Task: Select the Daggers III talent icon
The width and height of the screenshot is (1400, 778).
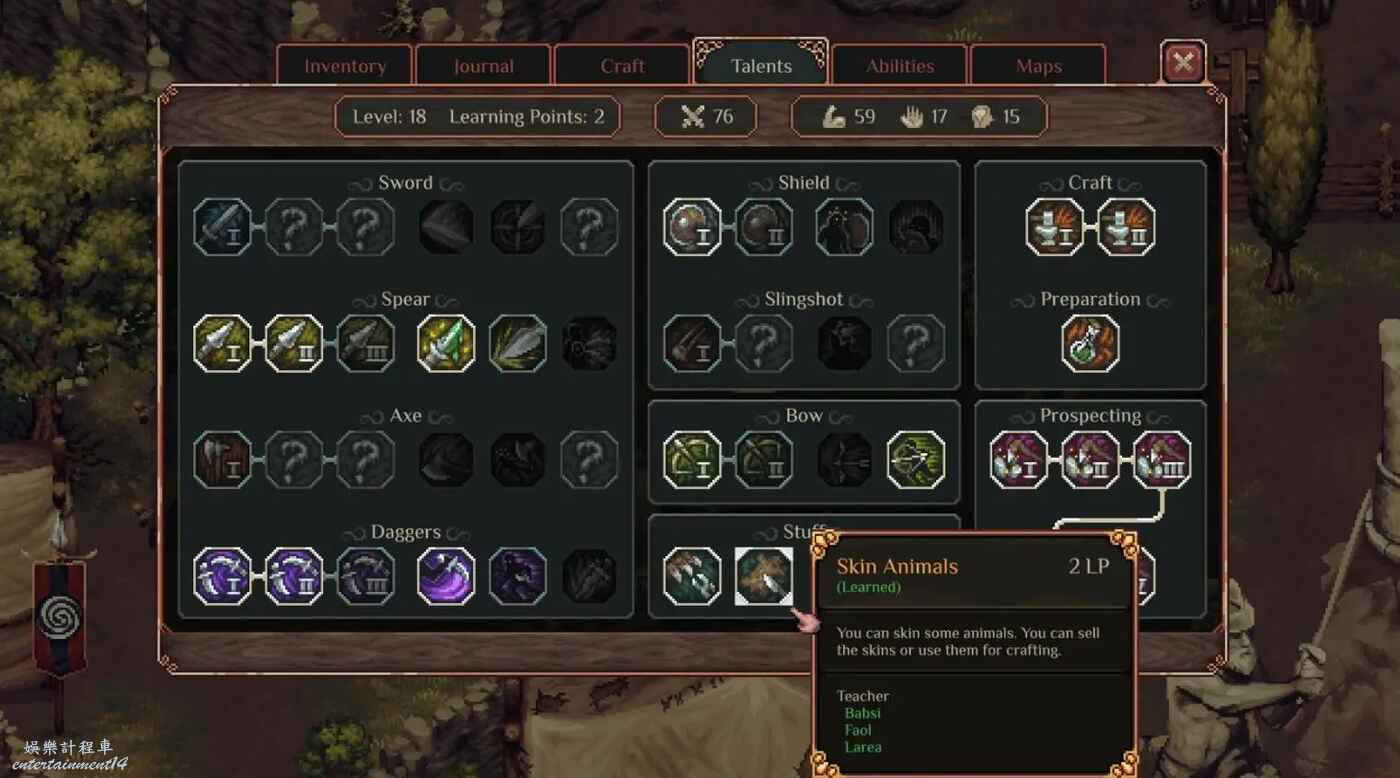Action: 366,577
